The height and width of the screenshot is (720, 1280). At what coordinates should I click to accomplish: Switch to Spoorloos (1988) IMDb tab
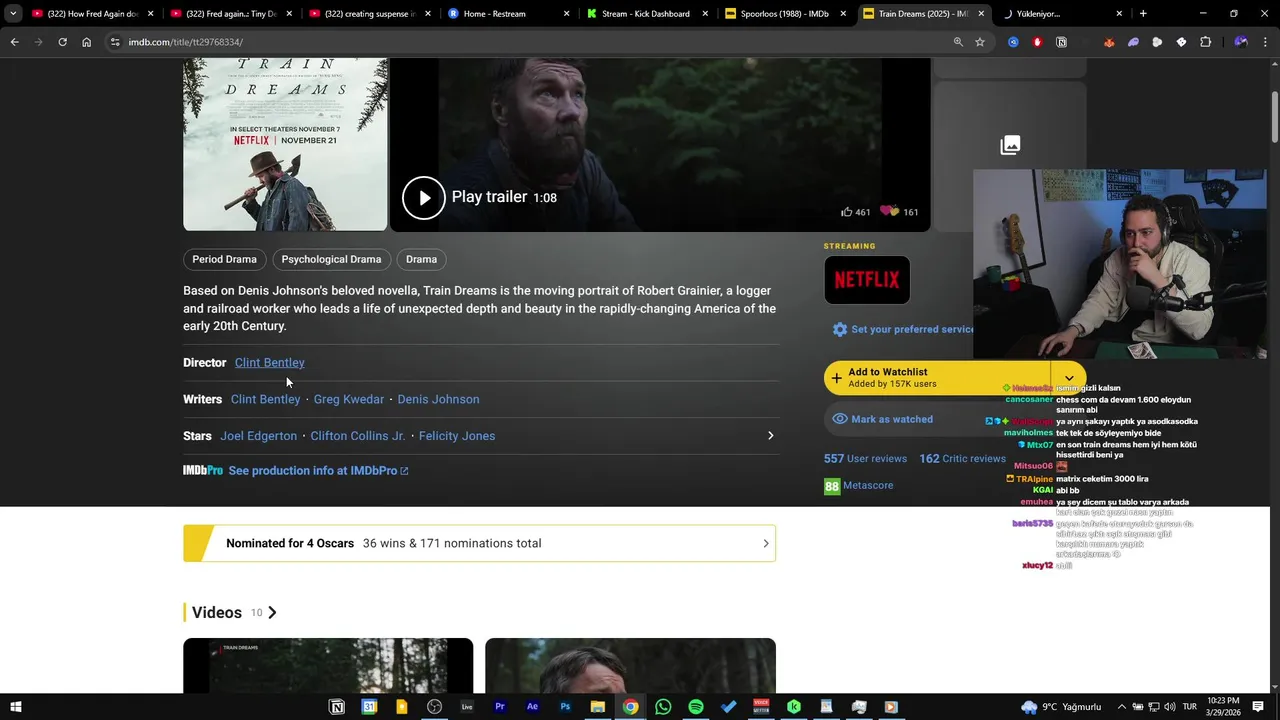[785, 14]
